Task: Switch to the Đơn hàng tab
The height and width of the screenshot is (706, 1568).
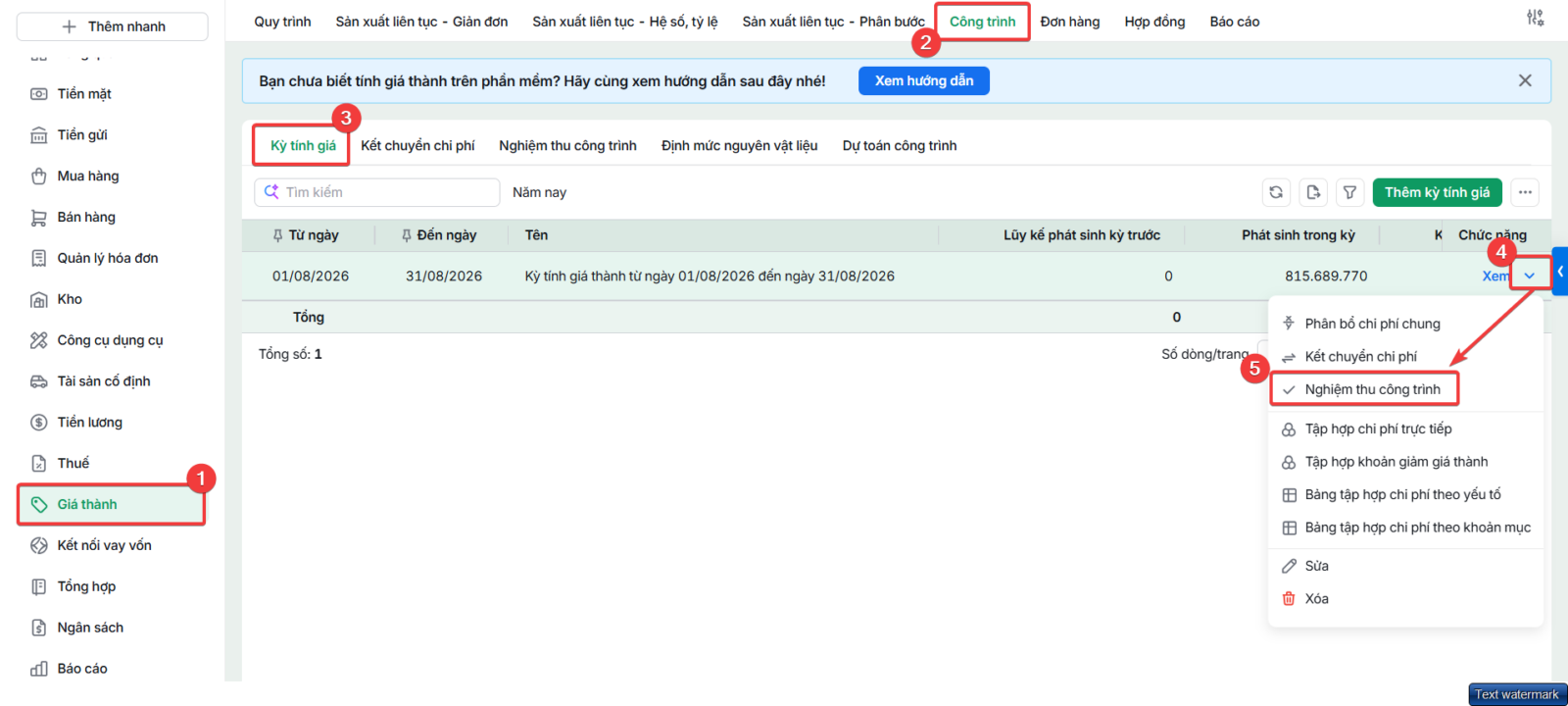Action: pos(1070,22)
